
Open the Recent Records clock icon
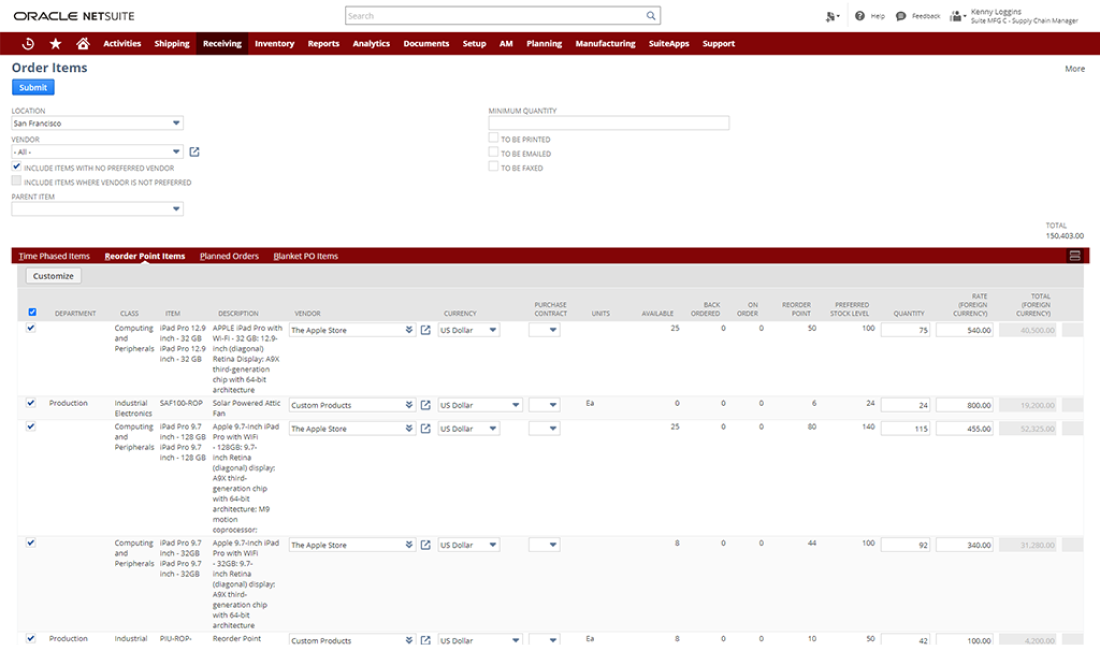[x=28, y=43]
